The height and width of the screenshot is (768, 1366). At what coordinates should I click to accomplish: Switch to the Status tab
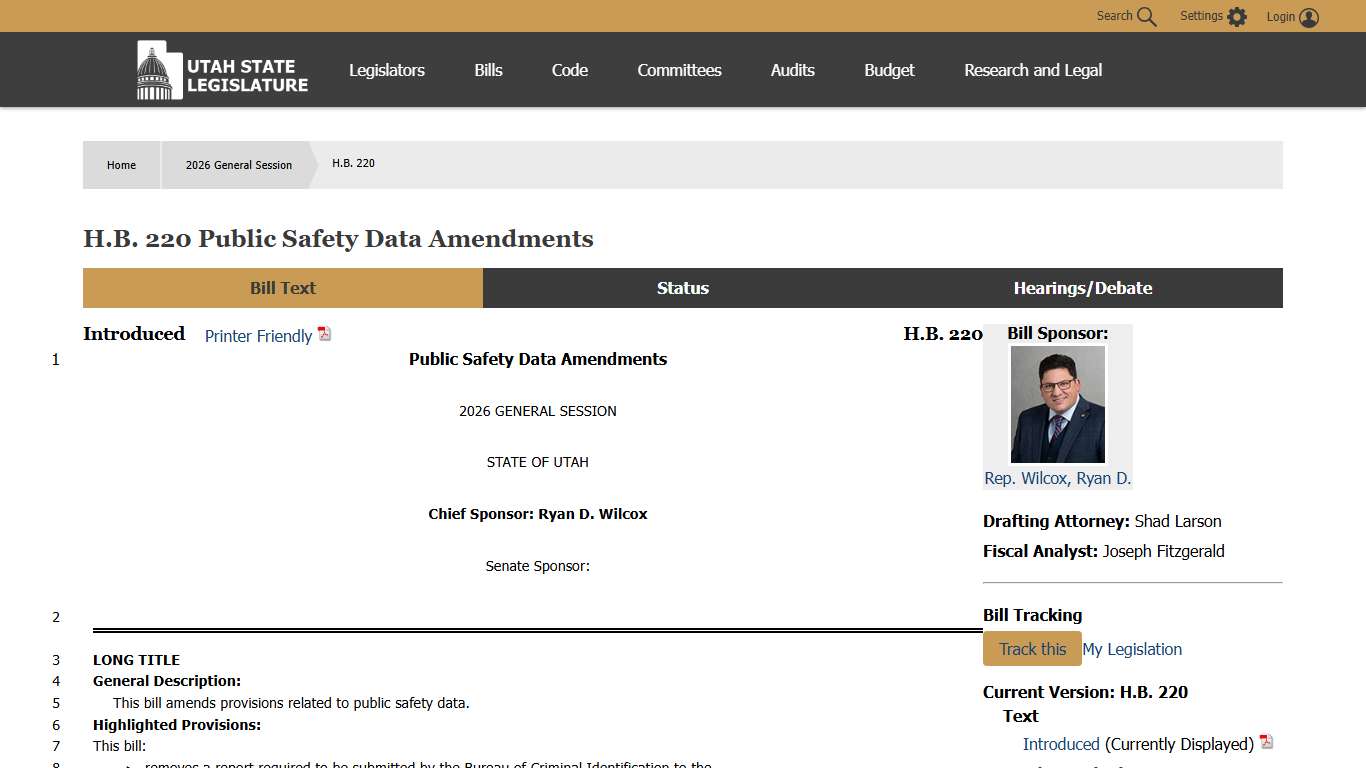682,288
